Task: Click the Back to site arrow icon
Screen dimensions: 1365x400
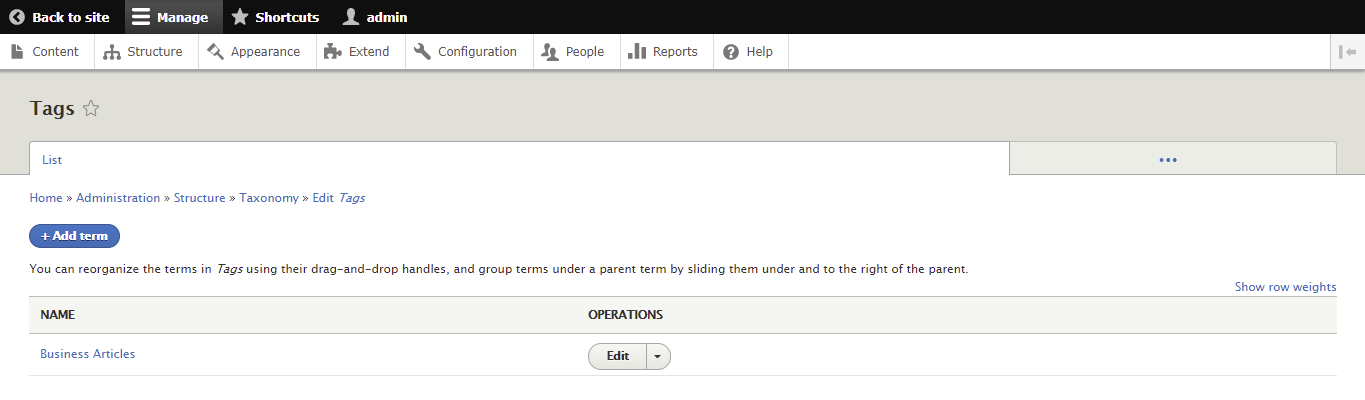Action: tap(17, 17)
